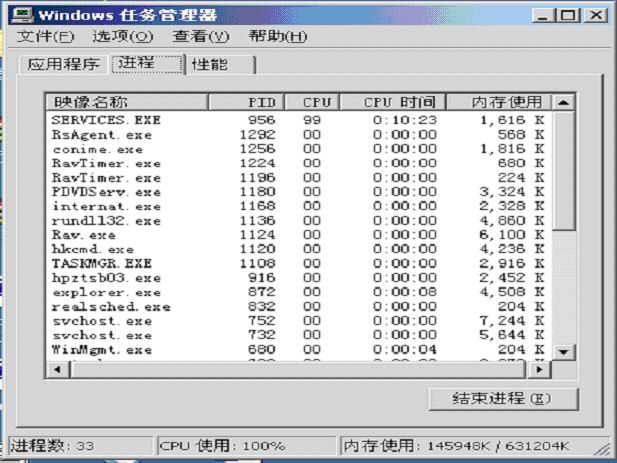The height and width of the screenshot is (463, 617).
Task: Open the 查看(V) menu
Action: click(x=201, y=37)
